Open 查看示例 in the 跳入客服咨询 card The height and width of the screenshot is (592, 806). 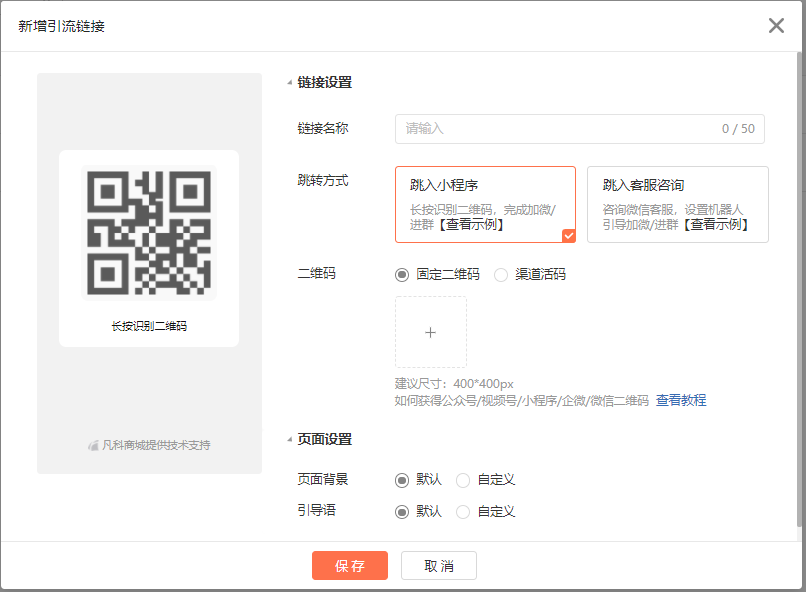(716, 225)
